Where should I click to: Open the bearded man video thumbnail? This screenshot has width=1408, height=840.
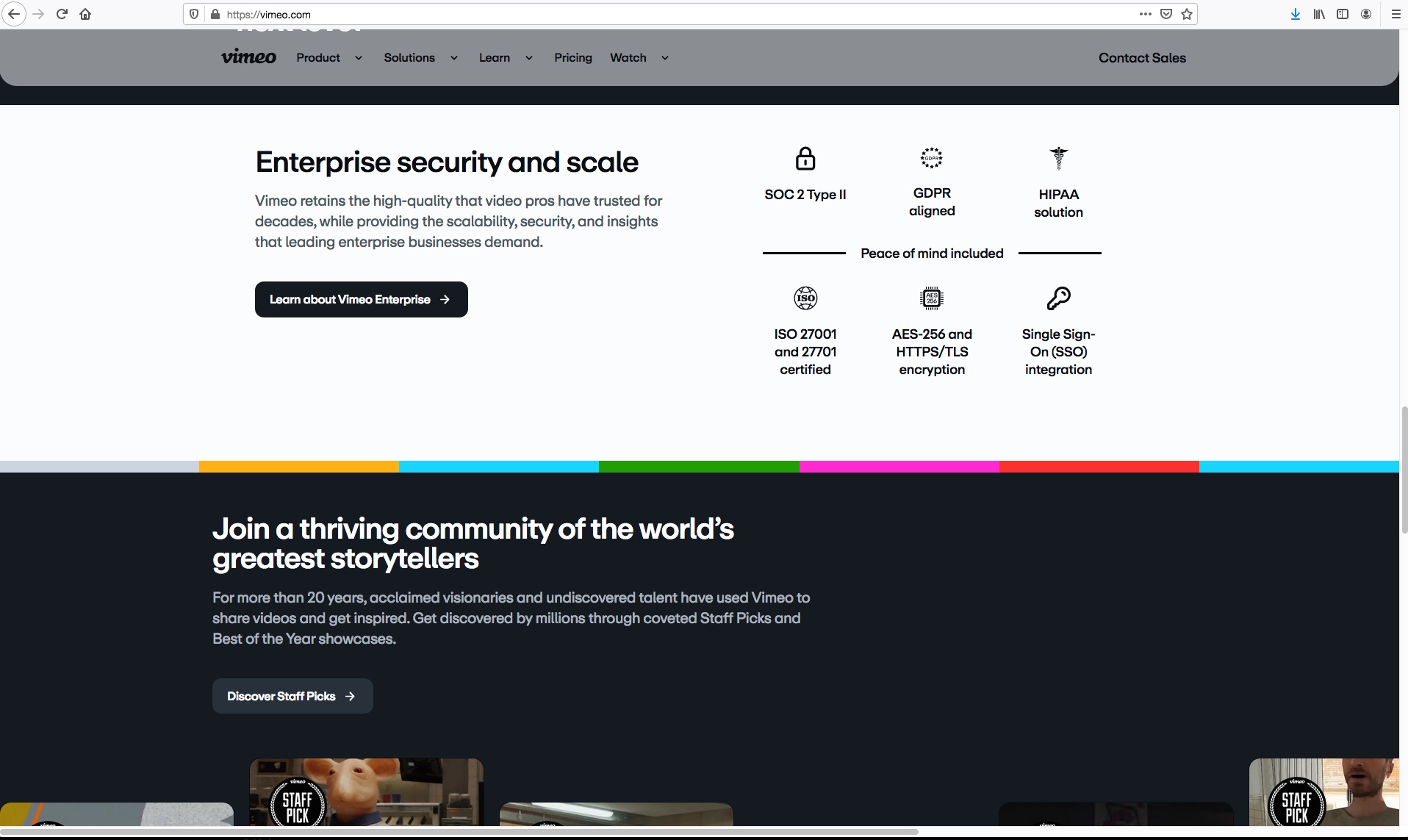(1324, 792)
